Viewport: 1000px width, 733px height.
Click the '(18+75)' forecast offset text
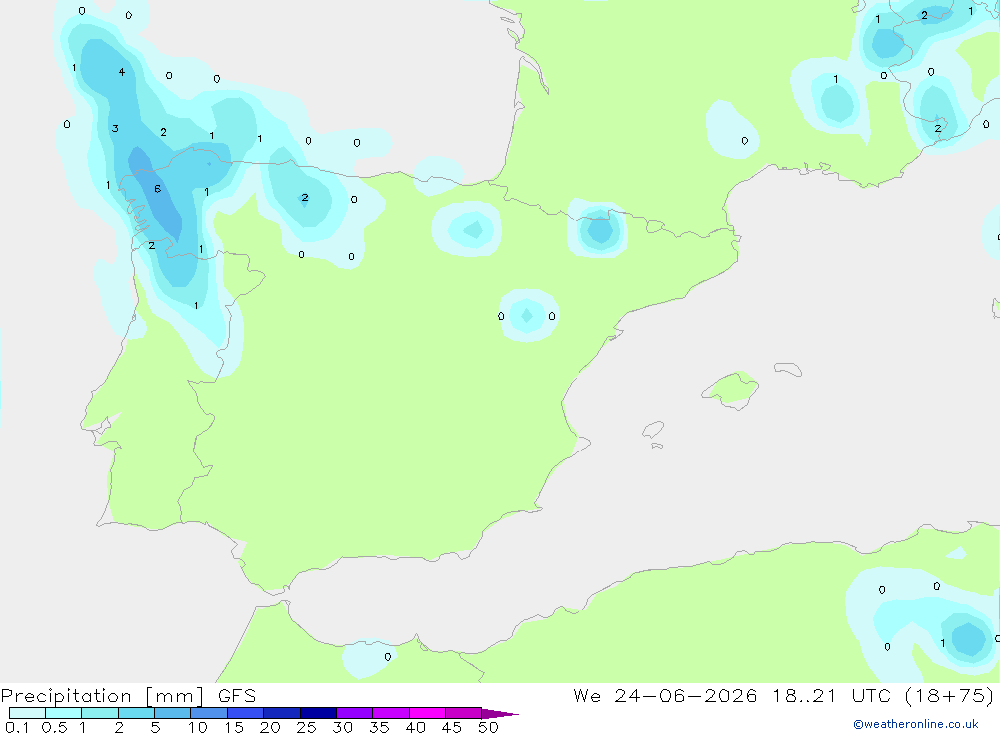tap(949, 695)
